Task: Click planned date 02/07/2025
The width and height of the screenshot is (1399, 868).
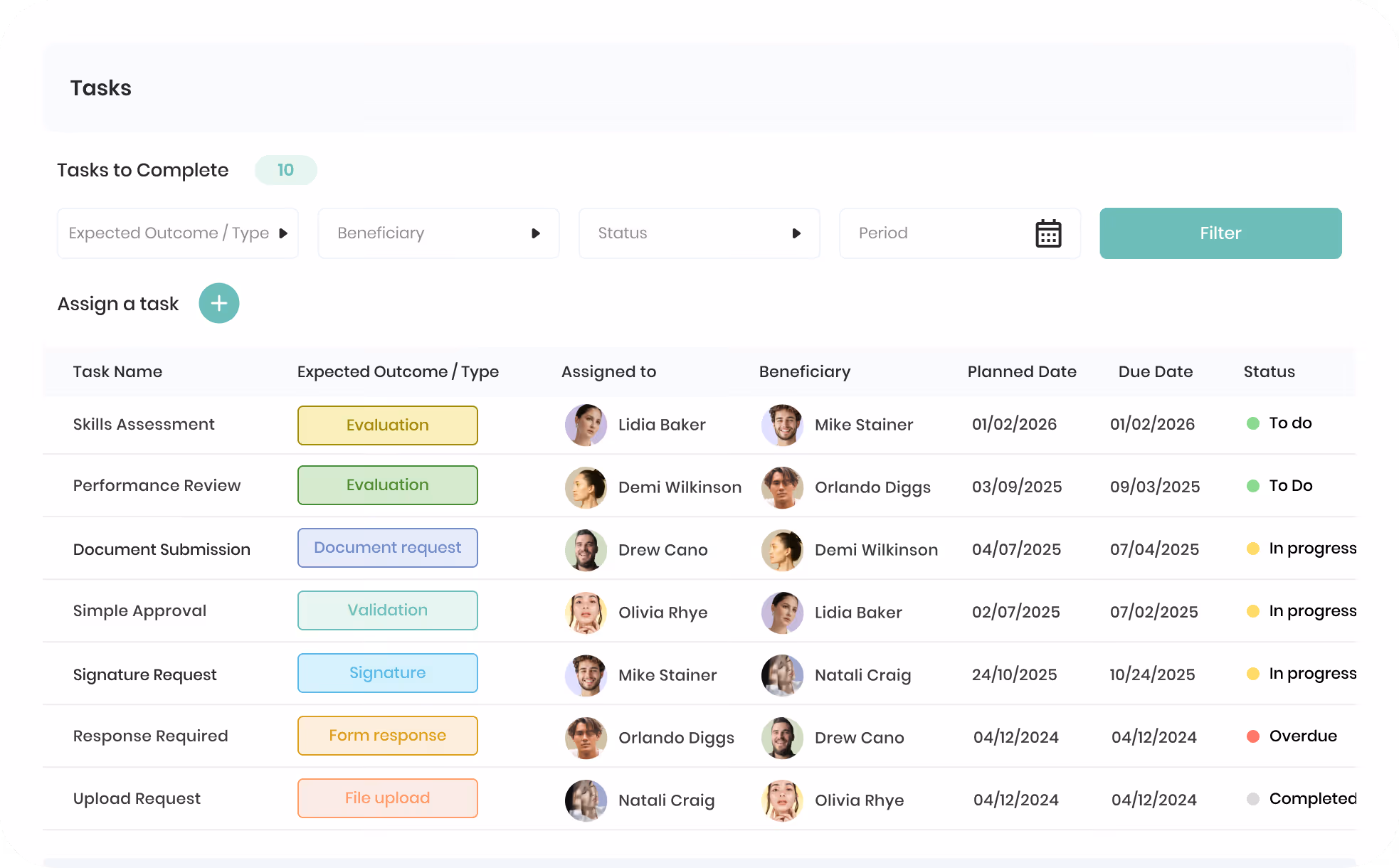Action: (x=1016, y=612)
